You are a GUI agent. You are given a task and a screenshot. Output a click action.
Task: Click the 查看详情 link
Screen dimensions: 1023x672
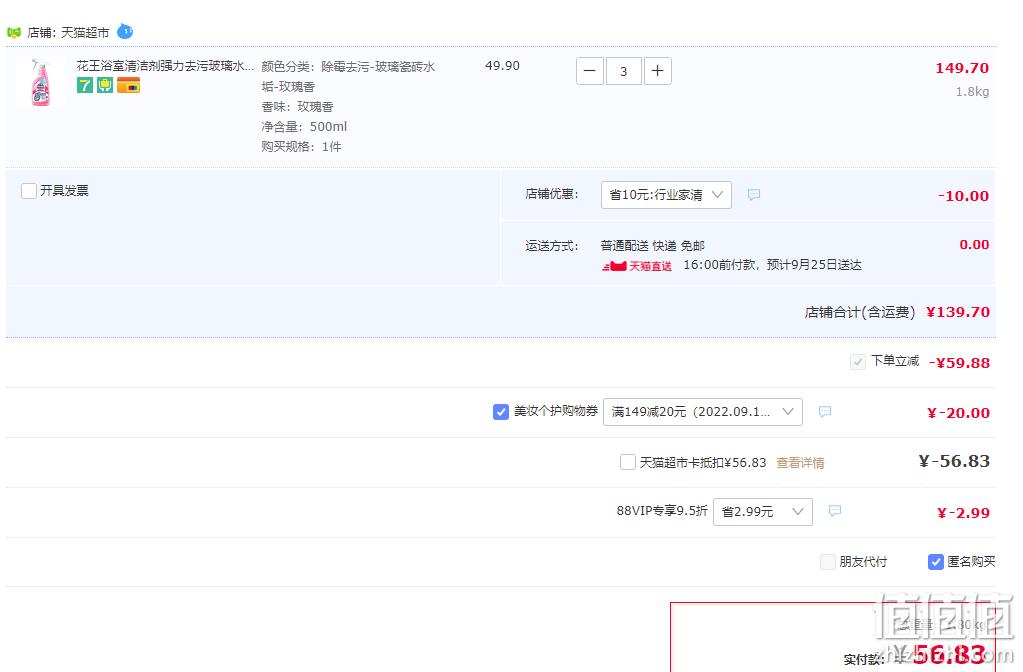pos(800,463)
